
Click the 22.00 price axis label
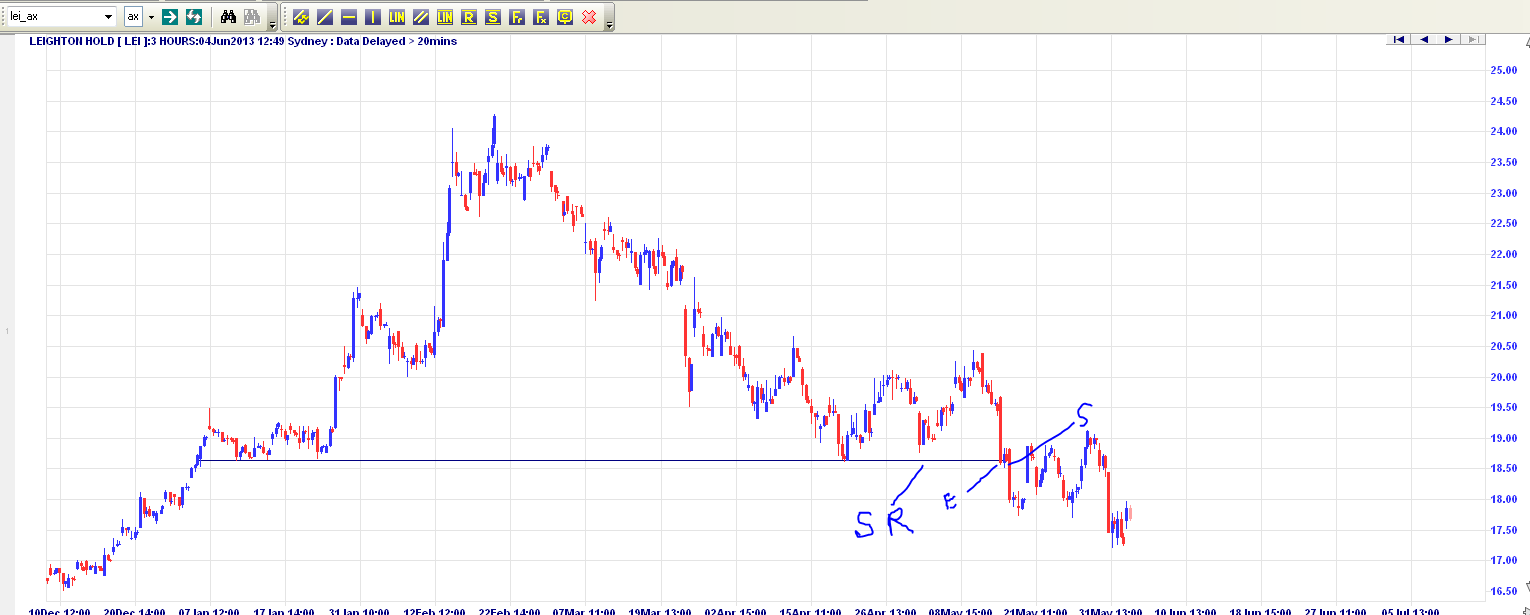[x=1504, y=254]
